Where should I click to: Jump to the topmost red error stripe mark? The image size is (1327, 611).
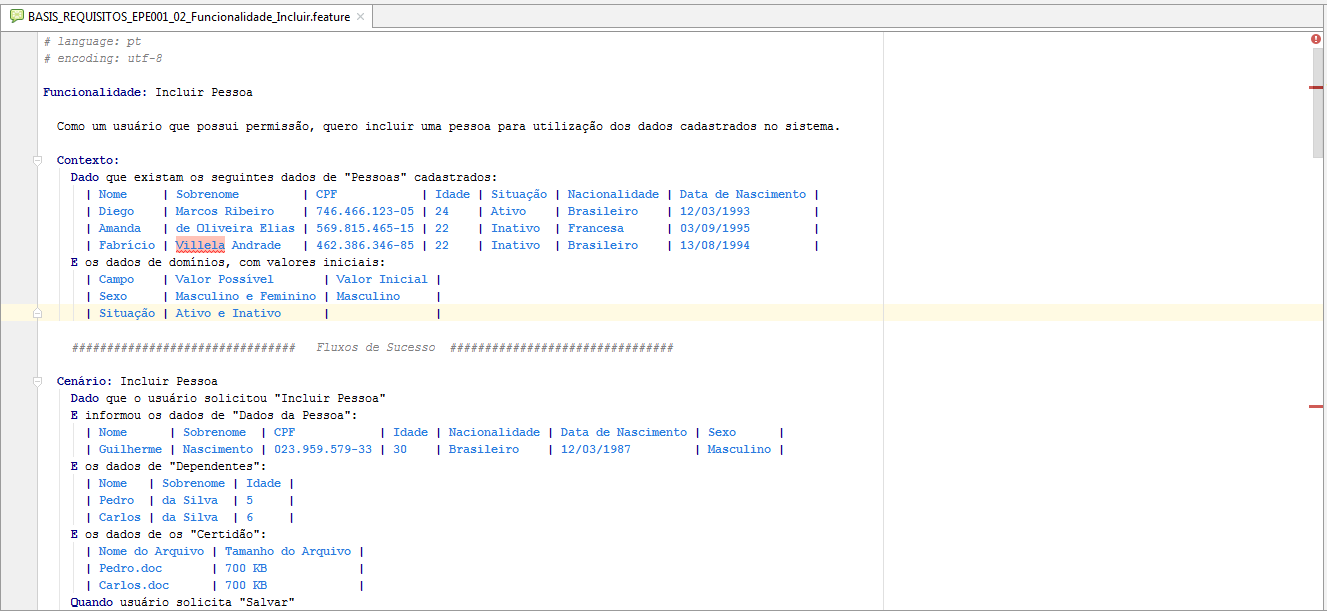(x=1316, y=88)
